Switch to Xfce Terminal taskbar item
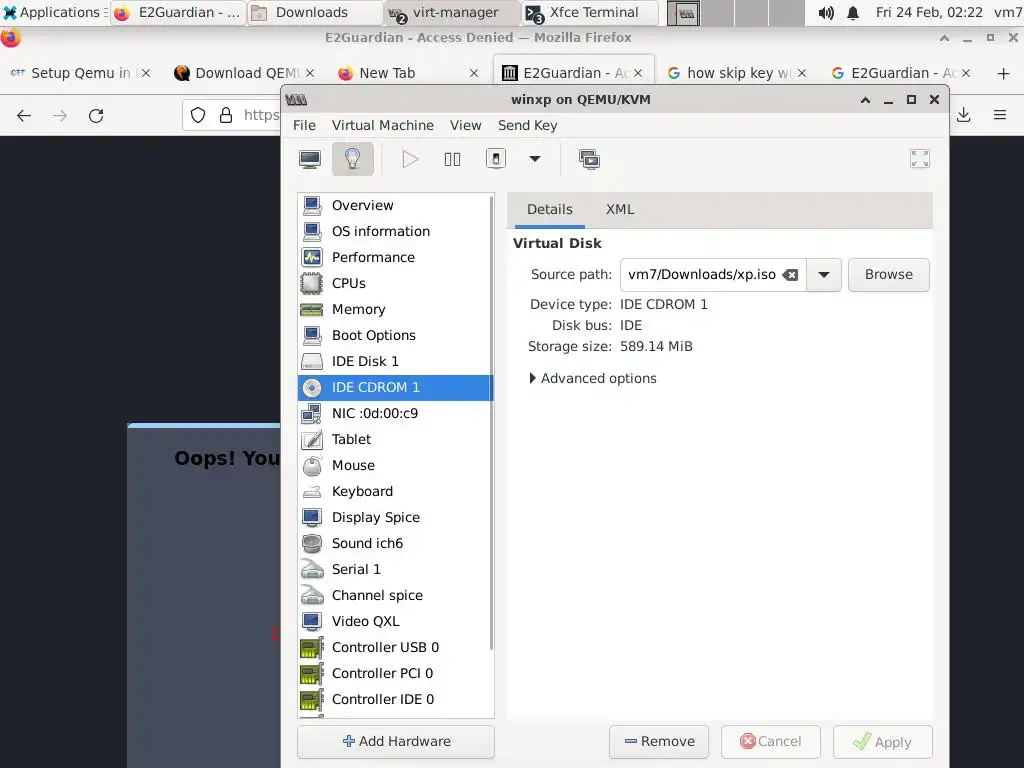 590,12
